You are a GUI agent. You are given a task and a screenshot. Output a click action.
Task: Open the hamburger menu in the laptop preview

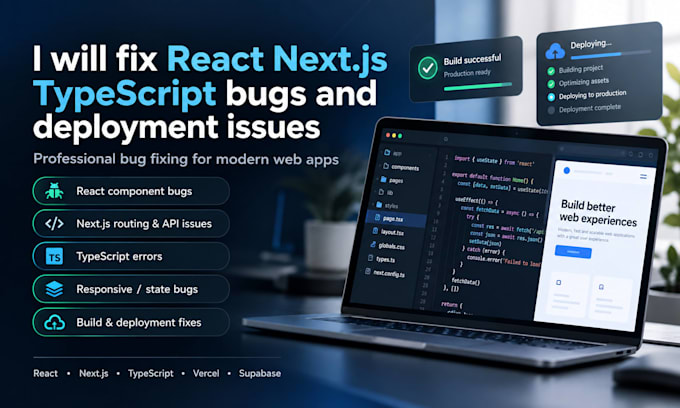pyautogui.click(x=643, y=176)
